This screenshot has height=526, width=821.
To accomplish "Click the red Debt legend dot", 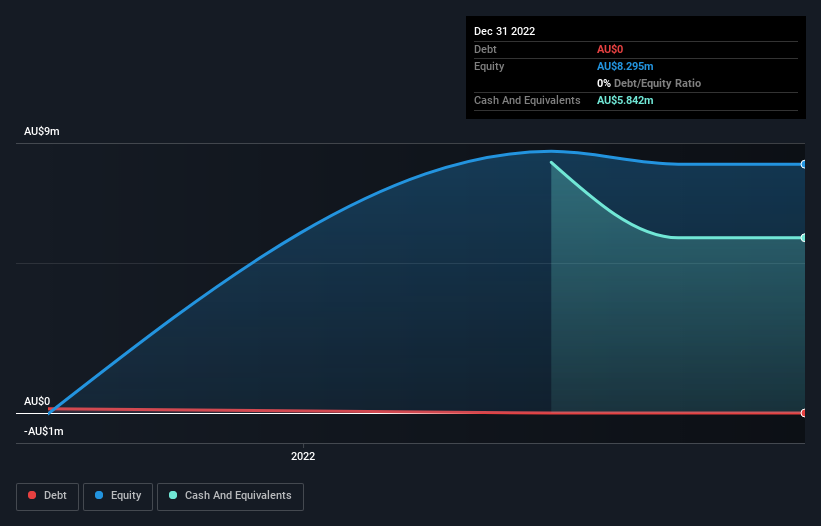I will [x=32, y=495].
